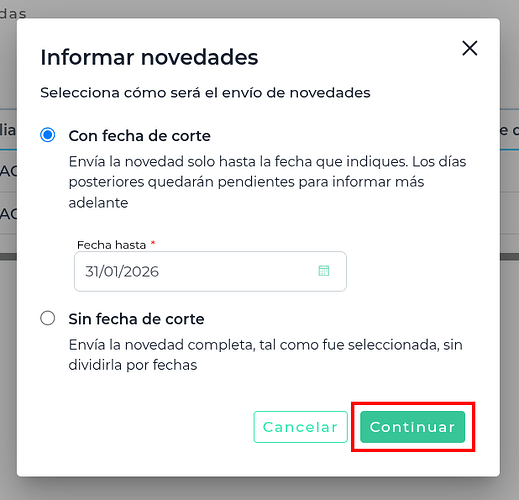The image size is (519, 500).
Task: Click the Informar novedades dialog title
Action: pyautogui.click(x=149, y=57)
